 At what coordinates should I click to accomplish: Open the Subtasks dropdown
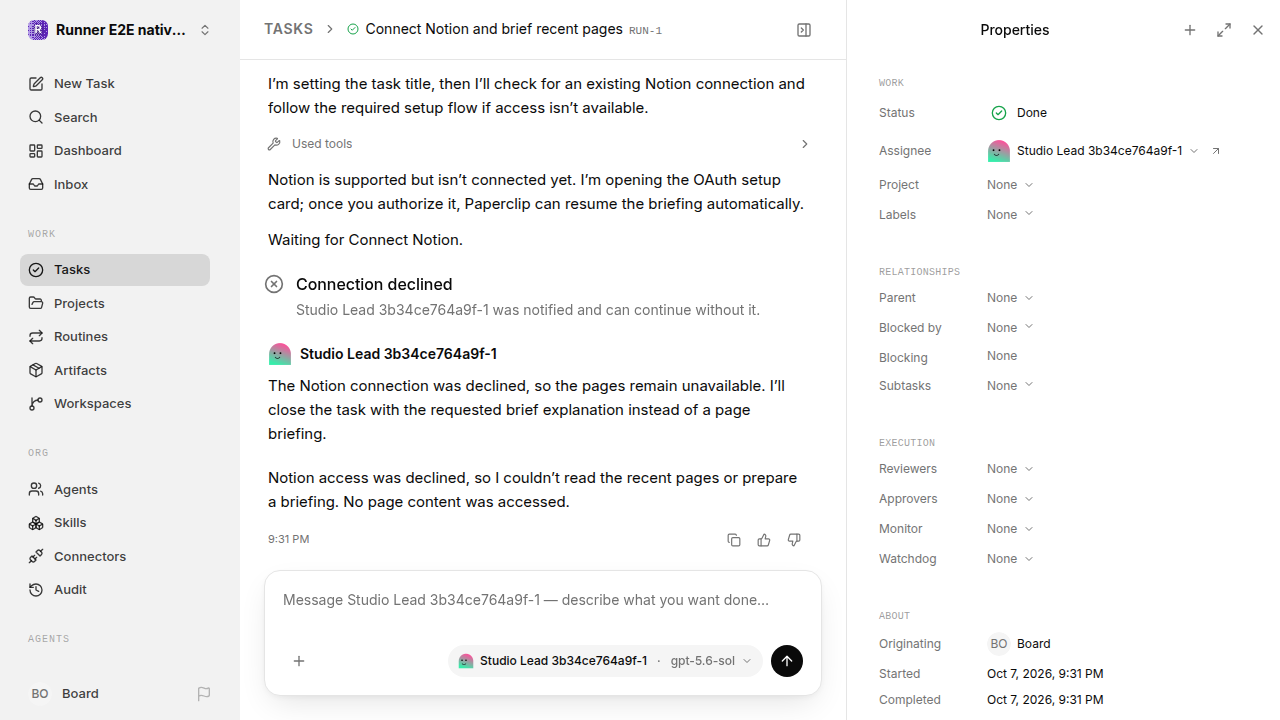(x=1010, y=386)
